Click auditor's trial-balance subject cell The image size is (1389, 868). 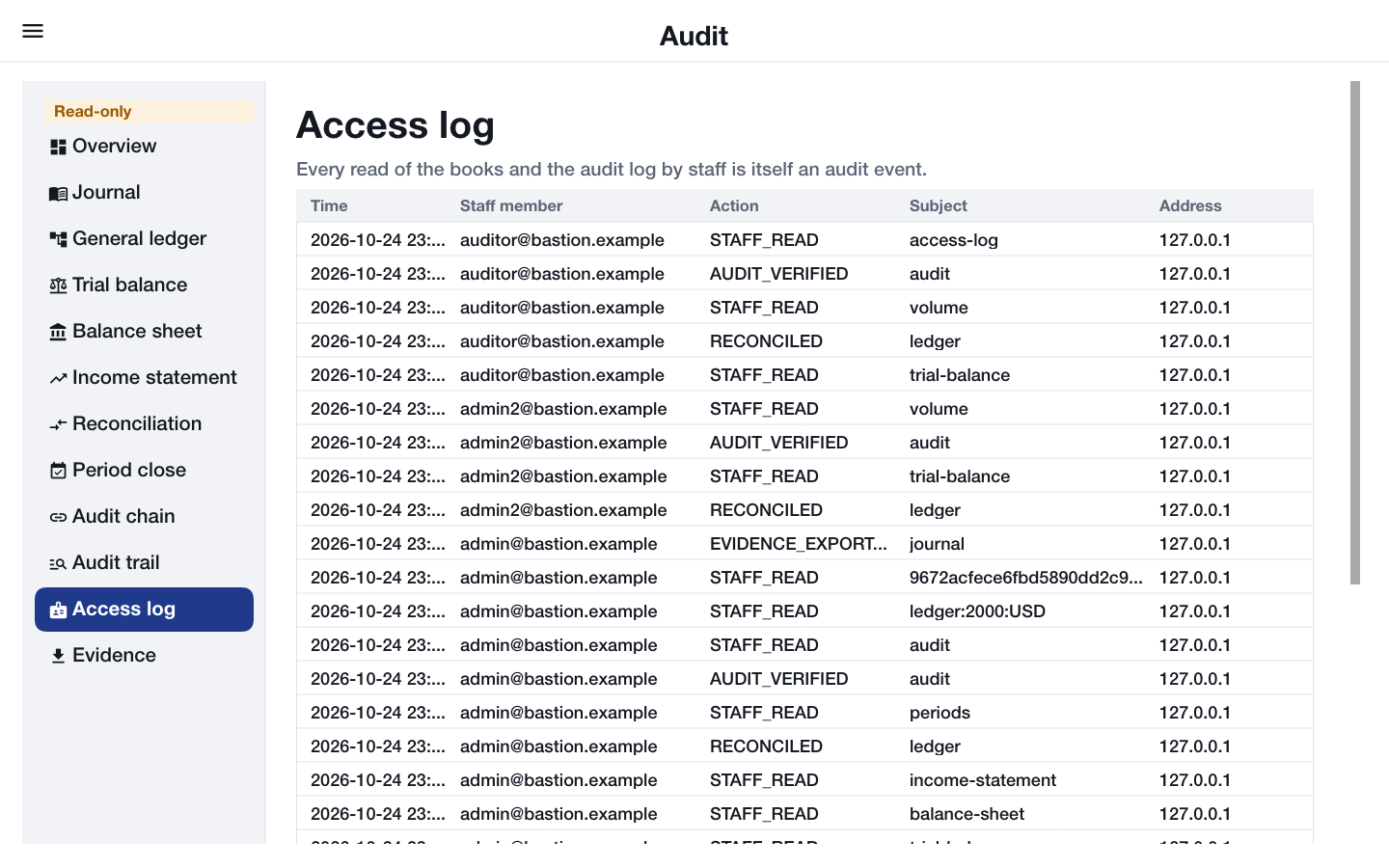960,375
